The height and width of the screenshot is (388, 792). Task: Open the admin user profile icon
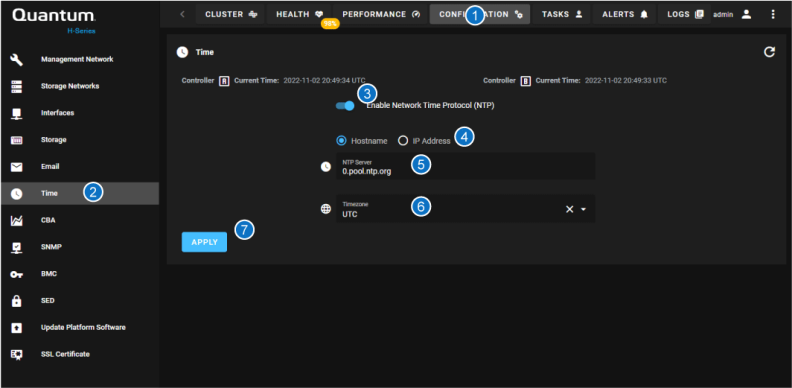pos(746,15)
